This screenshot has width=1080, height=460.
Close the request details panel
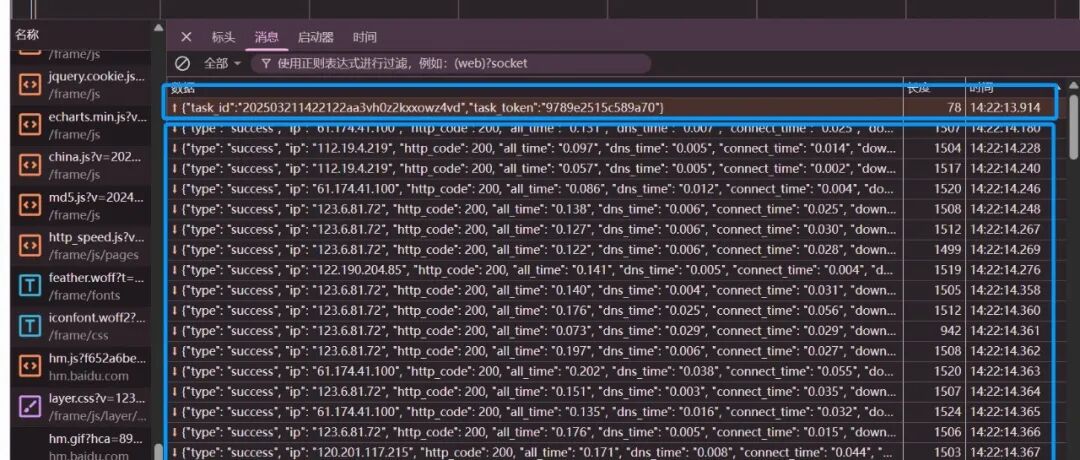186,37
